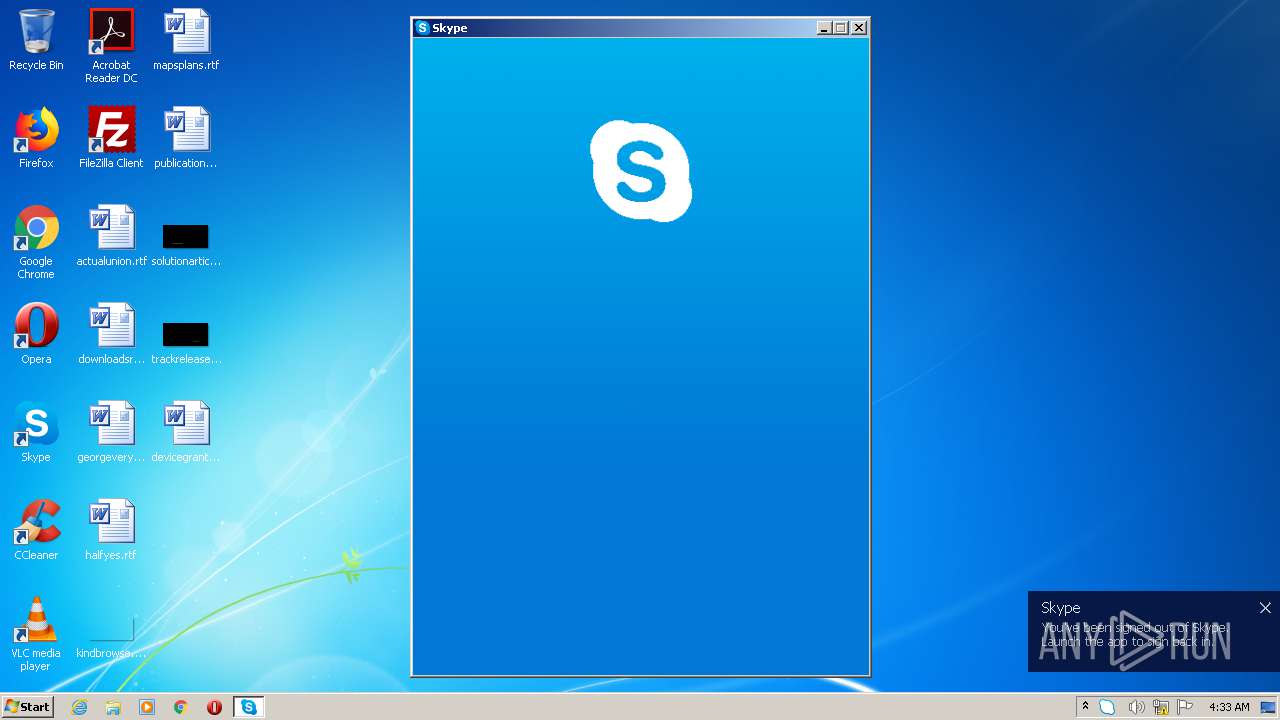Select the actualunion.rtf file
Image resolution: width=1280 pixels, height=720 pixels.
pos(111,236)
